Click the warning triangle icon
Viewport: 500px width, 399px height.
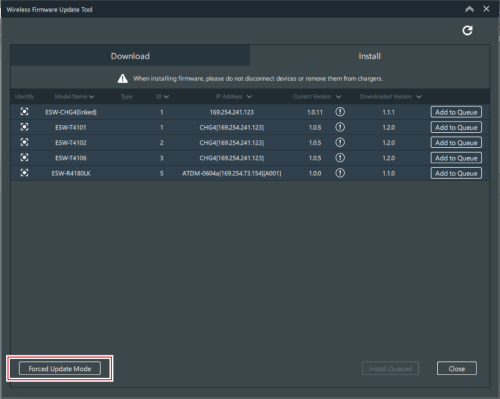click(123, 78)
